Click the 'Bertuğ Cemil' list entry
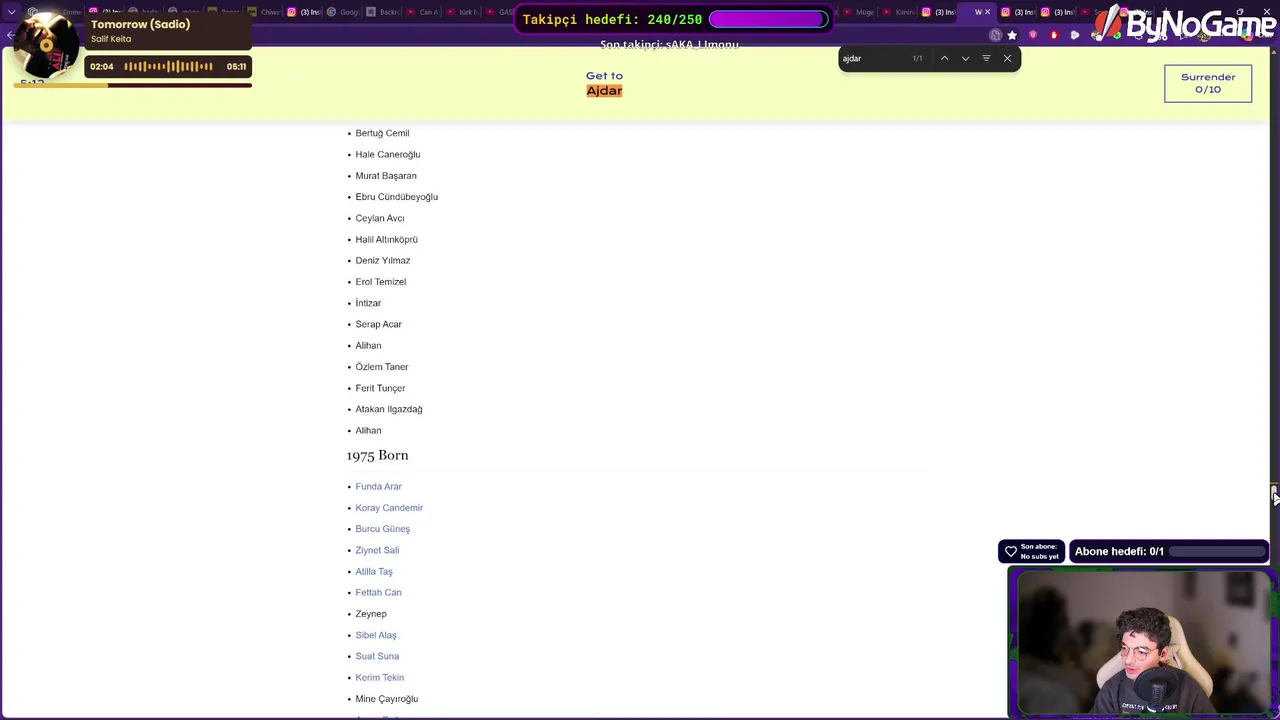The width and height of the screenshot is (1280, 720). coord(382,133)
